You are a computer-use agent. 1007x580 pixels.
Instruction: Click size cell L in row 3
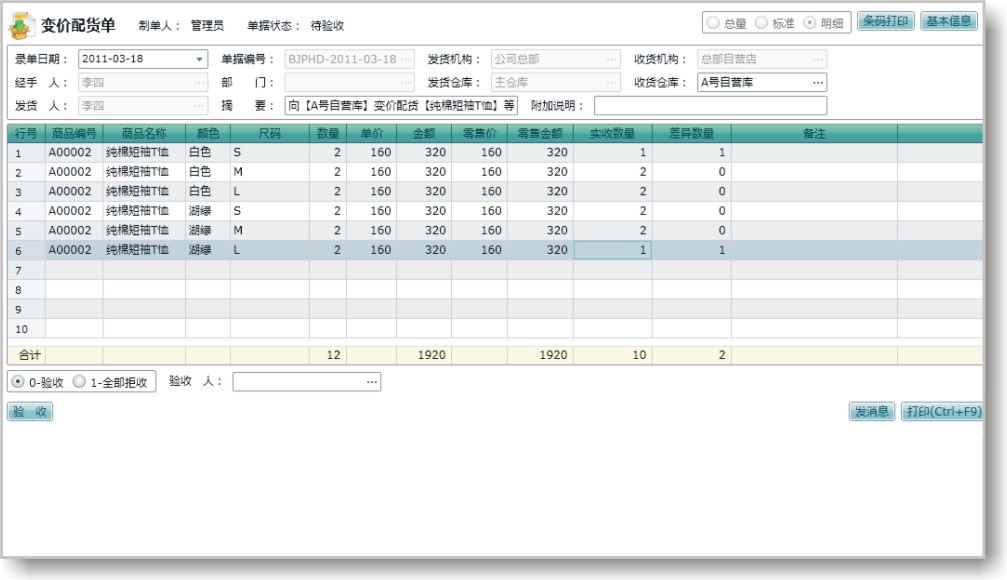point(270,191)
